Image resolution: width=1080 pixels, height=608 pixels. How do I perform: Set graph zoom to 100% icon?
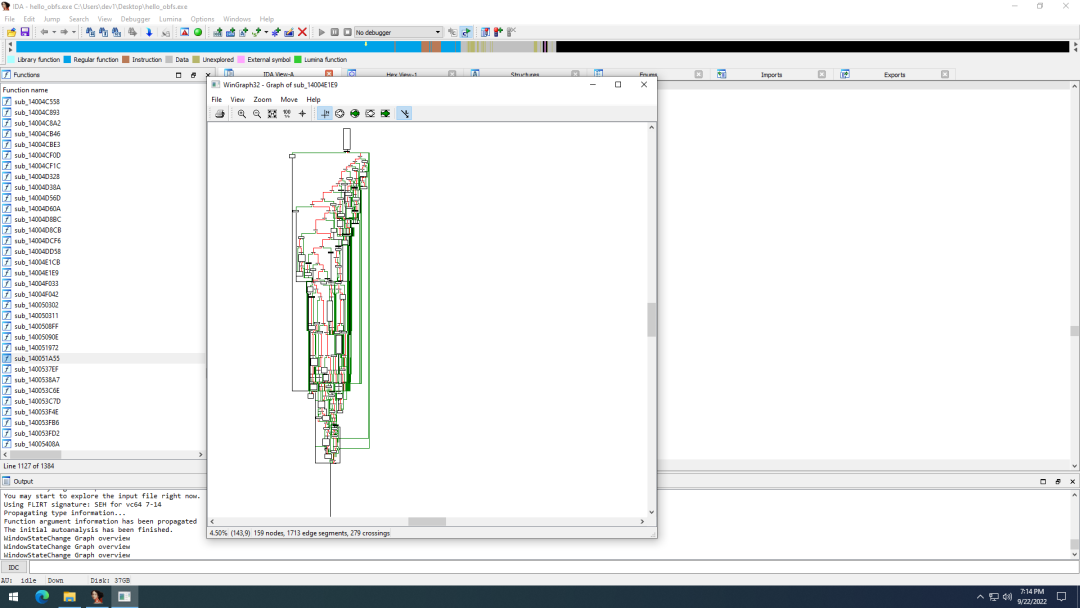(287, 114)
